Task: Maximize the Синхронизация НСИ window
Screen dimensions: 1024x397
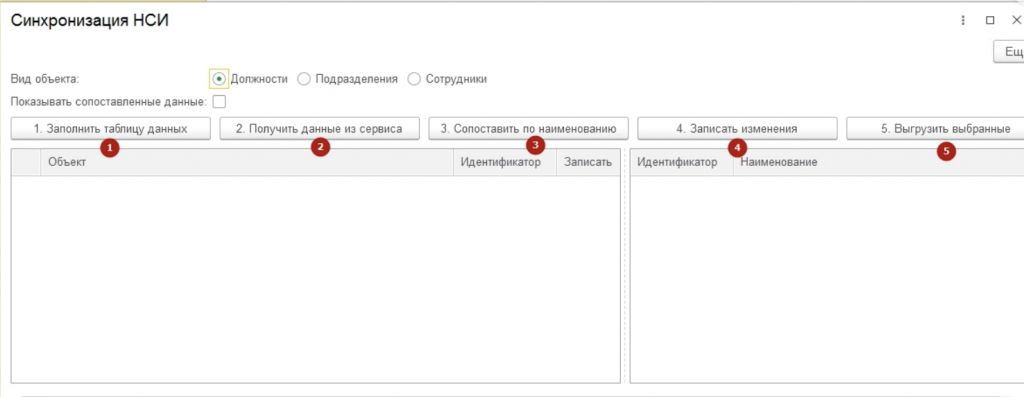Action: 990,21
